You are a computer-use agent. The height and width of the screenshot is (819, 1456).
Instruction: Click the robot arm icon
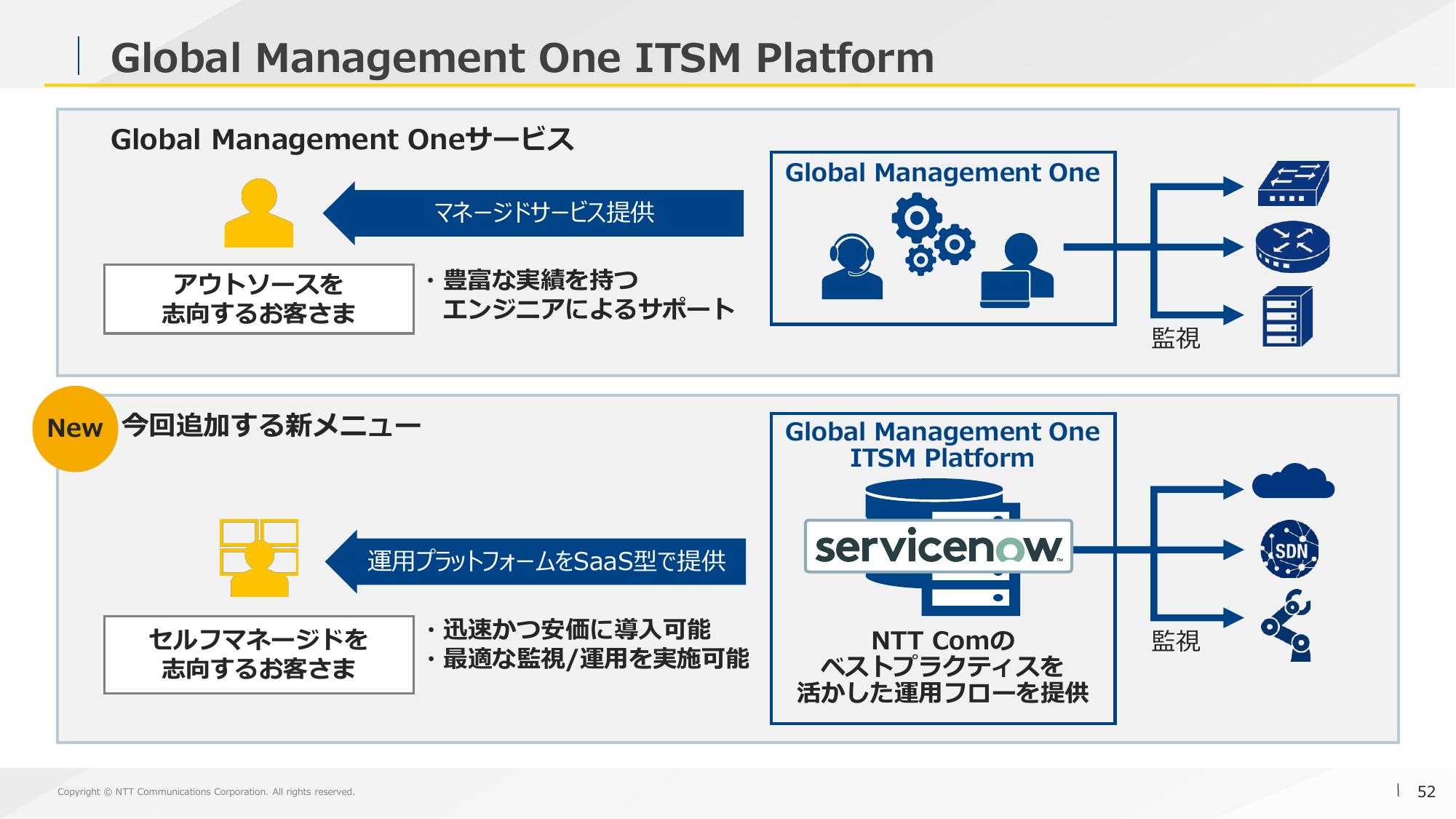tap(1286, 625)
